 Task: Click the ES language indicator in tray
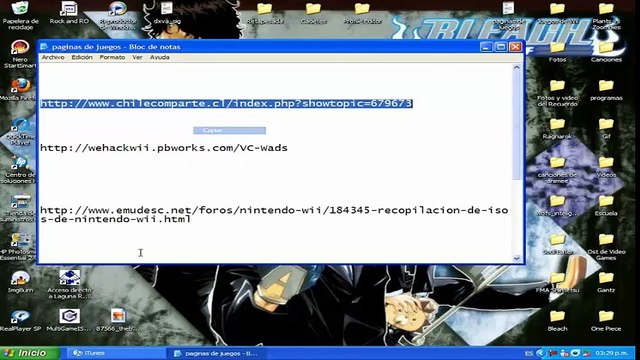[x=529, y=353]
